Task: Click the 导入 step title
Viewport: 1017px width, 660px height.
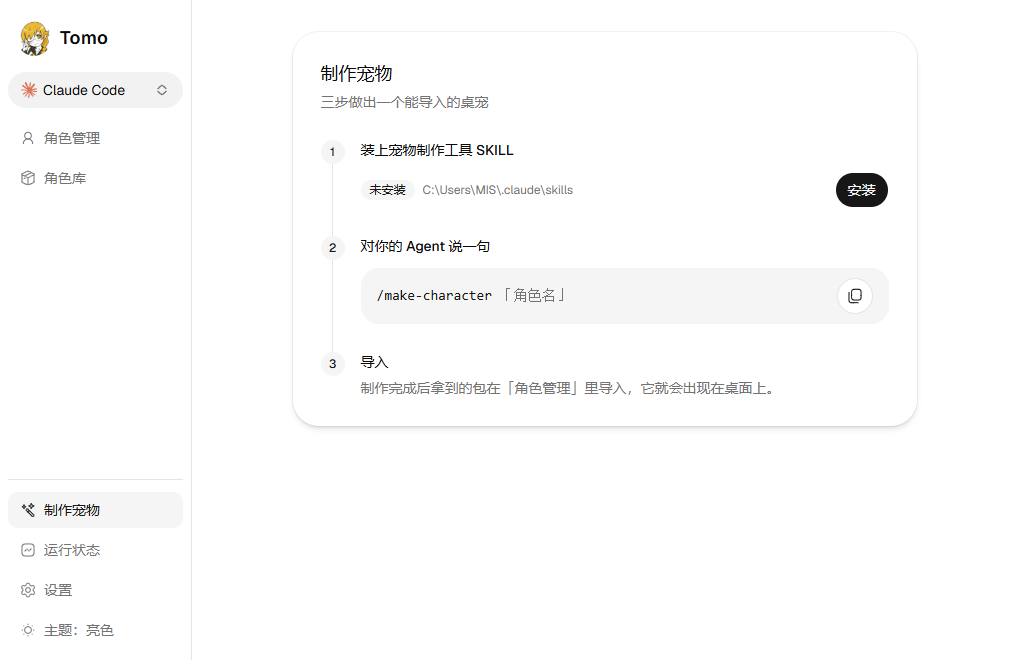Action: click(374, 362)
